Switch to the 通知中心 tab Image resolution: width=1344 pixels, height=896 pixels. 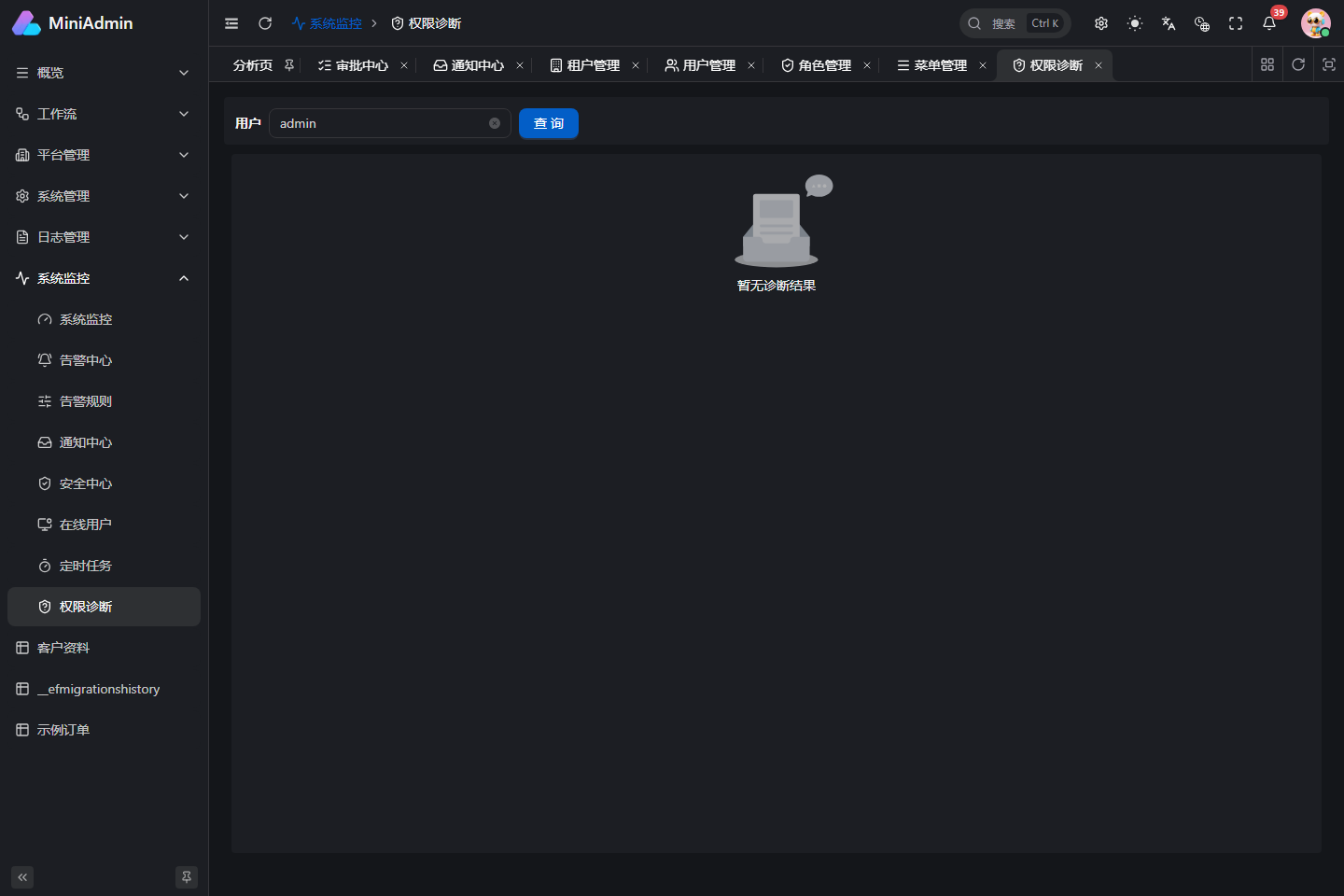click(x=469, y=65)
